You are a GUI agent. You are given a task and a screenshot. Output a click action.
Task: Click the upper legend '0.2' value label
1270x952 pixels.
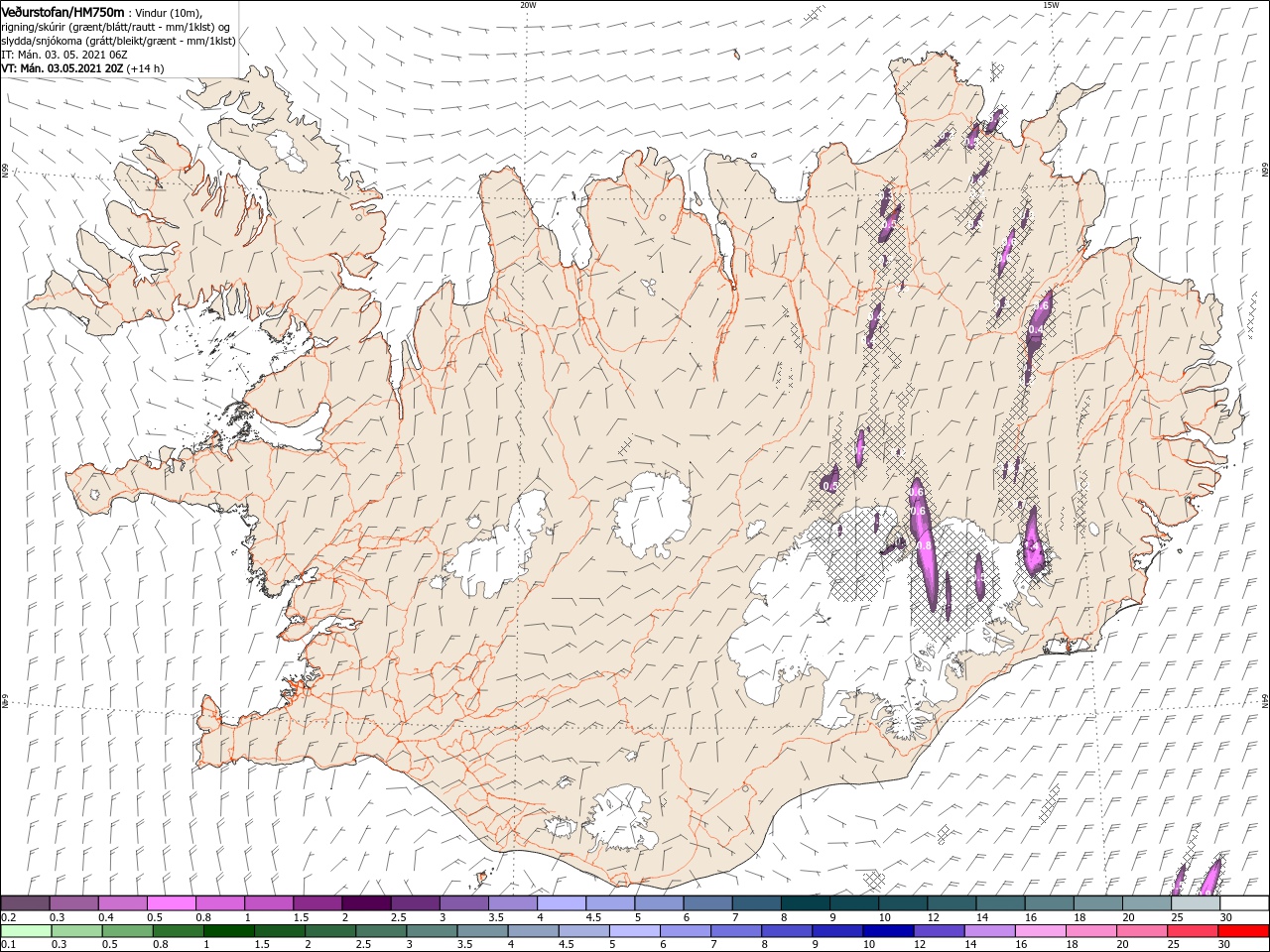click(8, 917)
